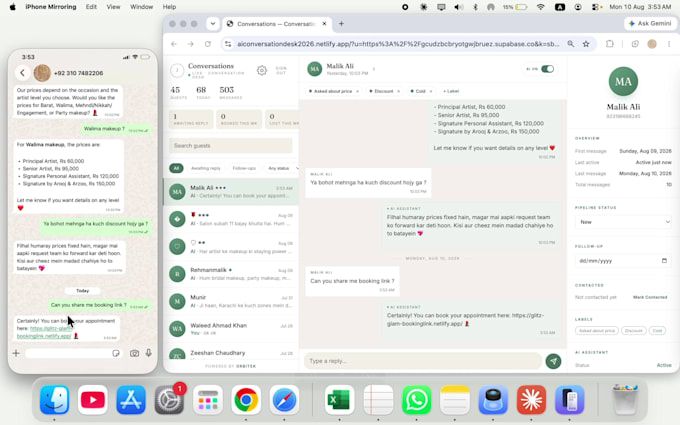Open calendar picker in Follow-up field
Viewport: 680px width, 425px height.
pos(664,261)
